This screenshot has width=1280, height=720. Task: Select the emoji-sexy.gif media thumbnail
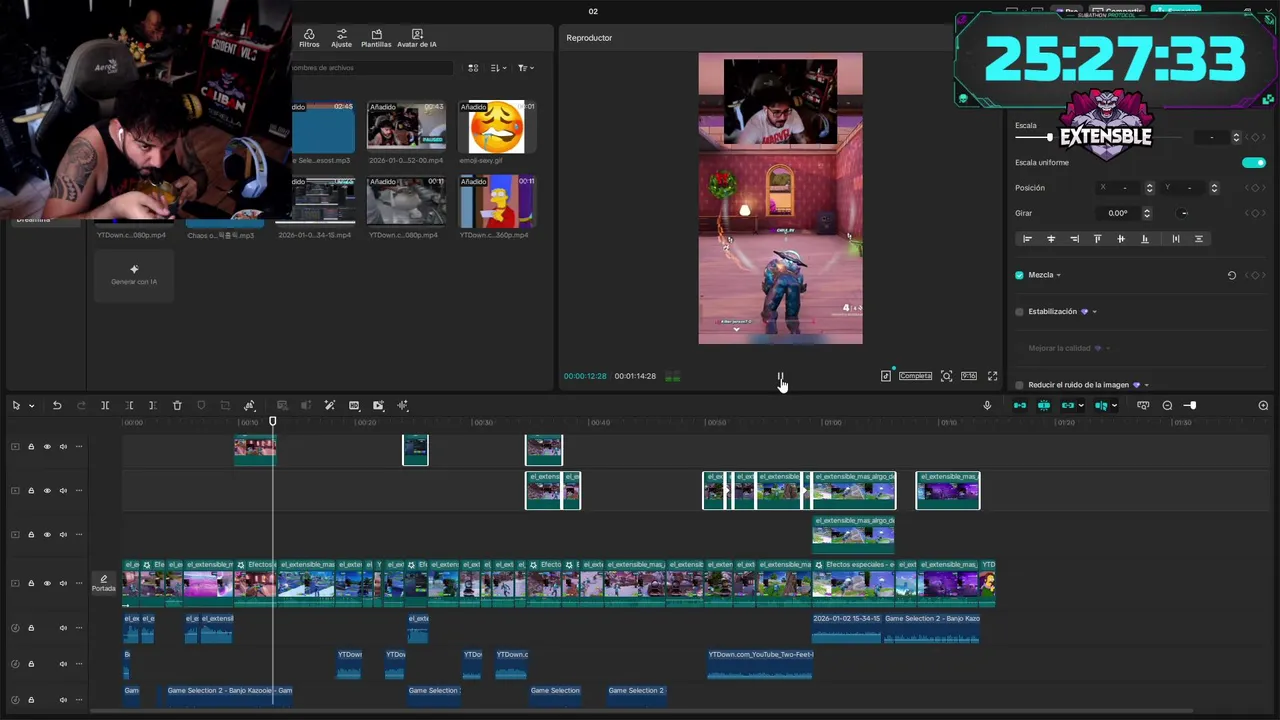pyautogui.click(x=497, y=127)
